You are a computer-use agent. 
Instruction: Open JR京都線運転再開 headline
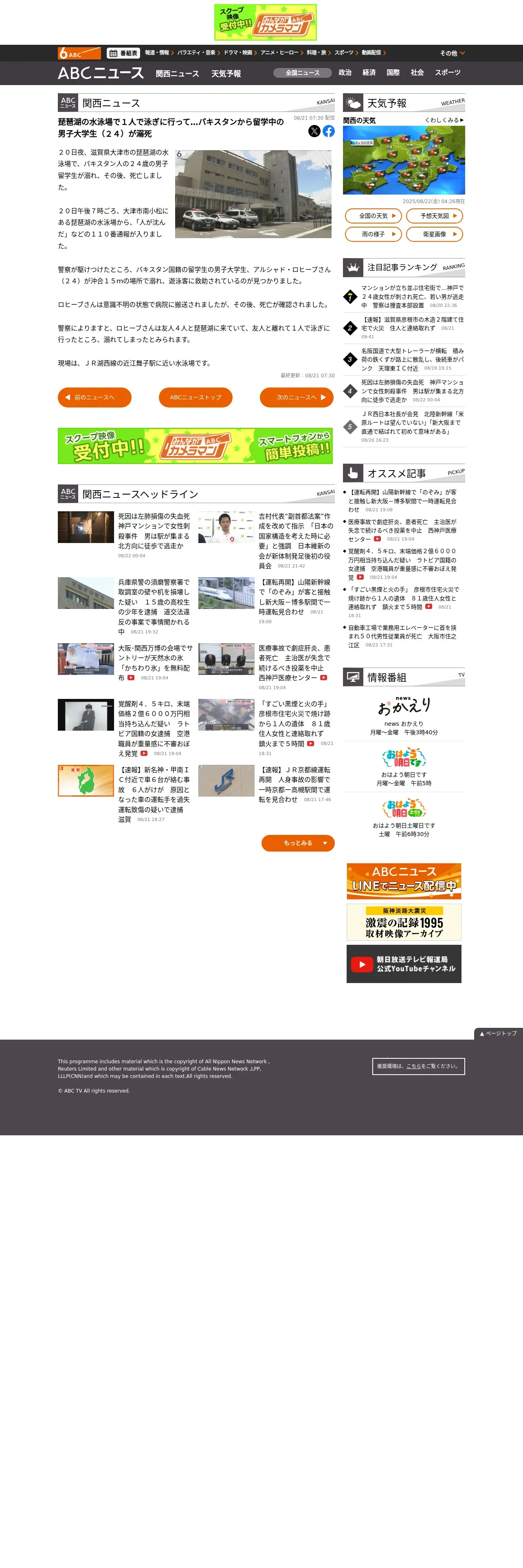295,784
